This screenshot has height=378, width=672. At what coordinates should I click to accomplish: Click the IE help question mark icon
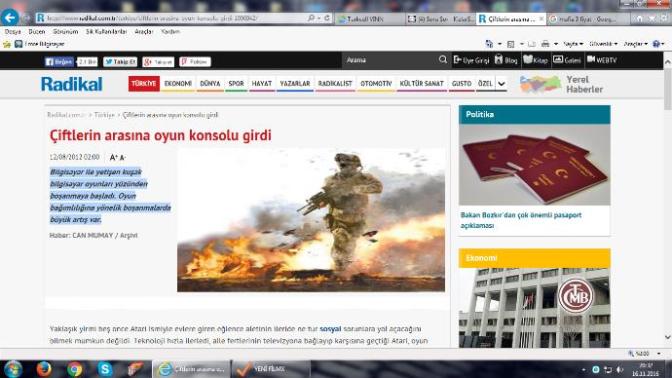click(x=656, y=44)
